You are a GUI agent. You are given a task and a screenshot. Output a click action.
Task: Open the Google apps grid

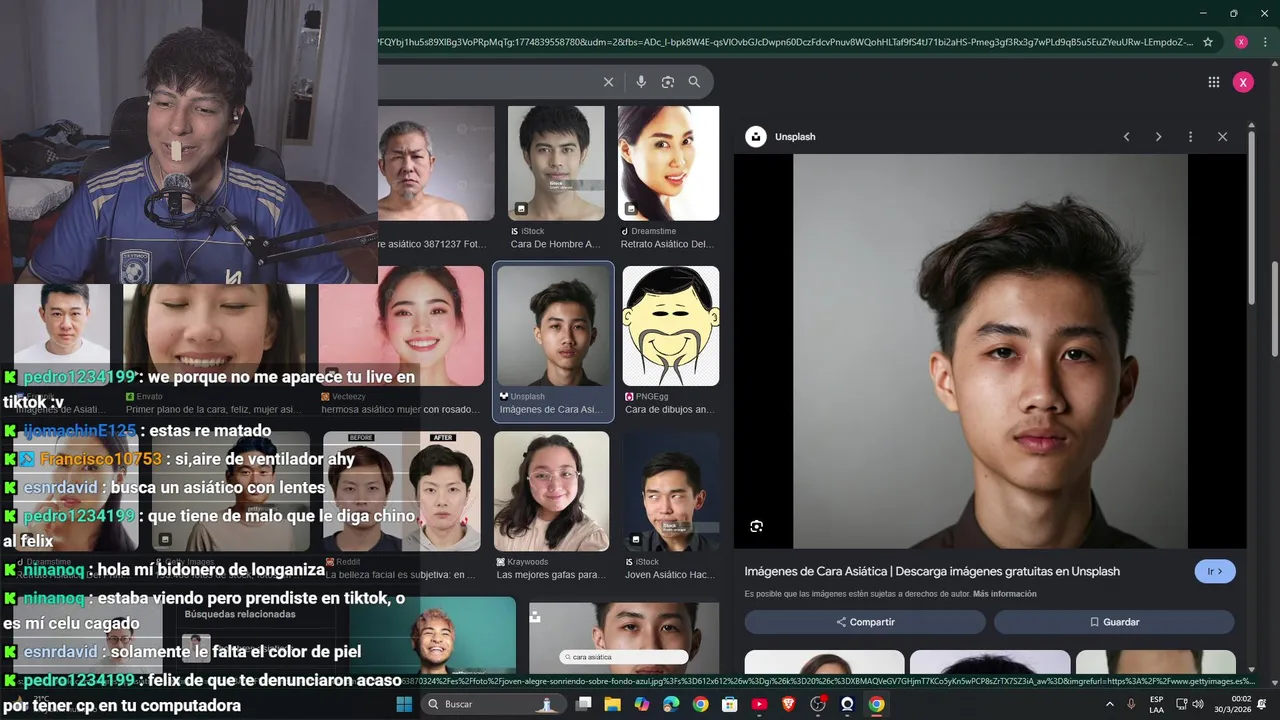pyautogui.click(x=1214, y=82)
